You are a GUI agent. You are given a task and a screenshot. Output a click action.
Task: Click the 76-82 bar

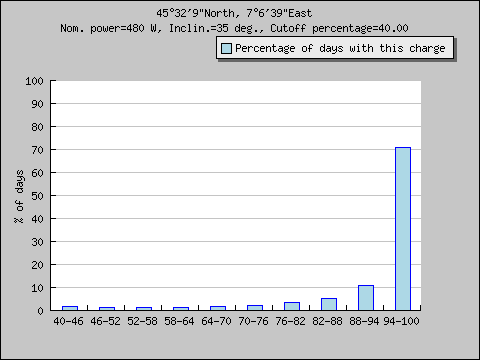[292, 306]
